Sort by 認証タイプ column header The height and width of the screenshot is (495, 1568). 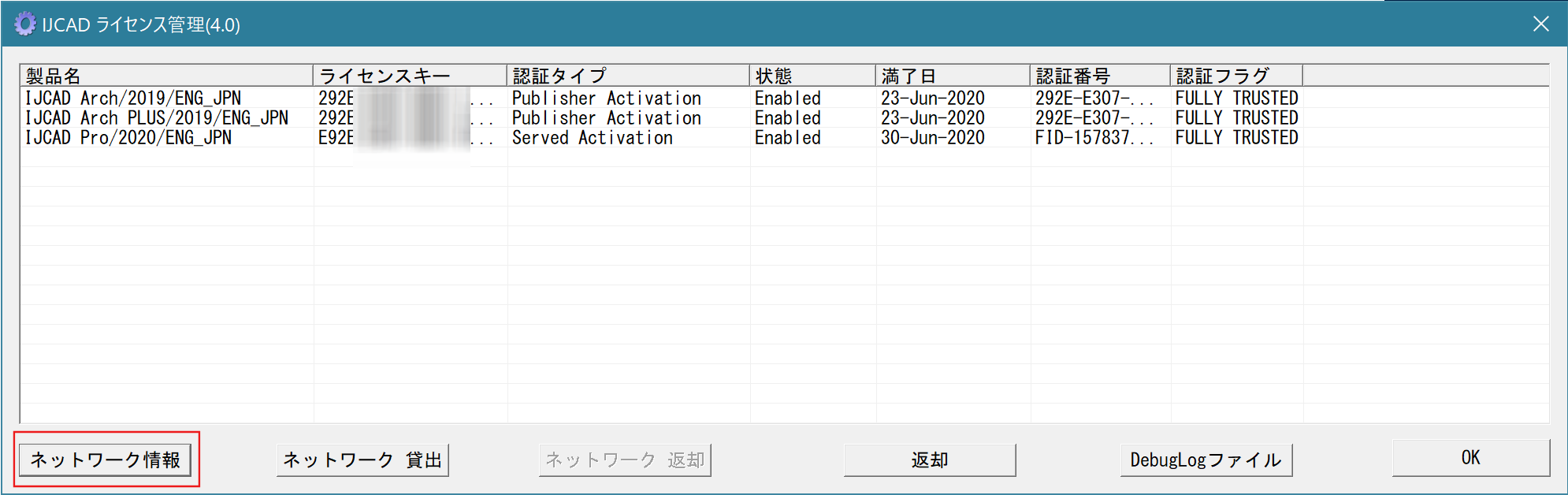(x=628, y=76)
